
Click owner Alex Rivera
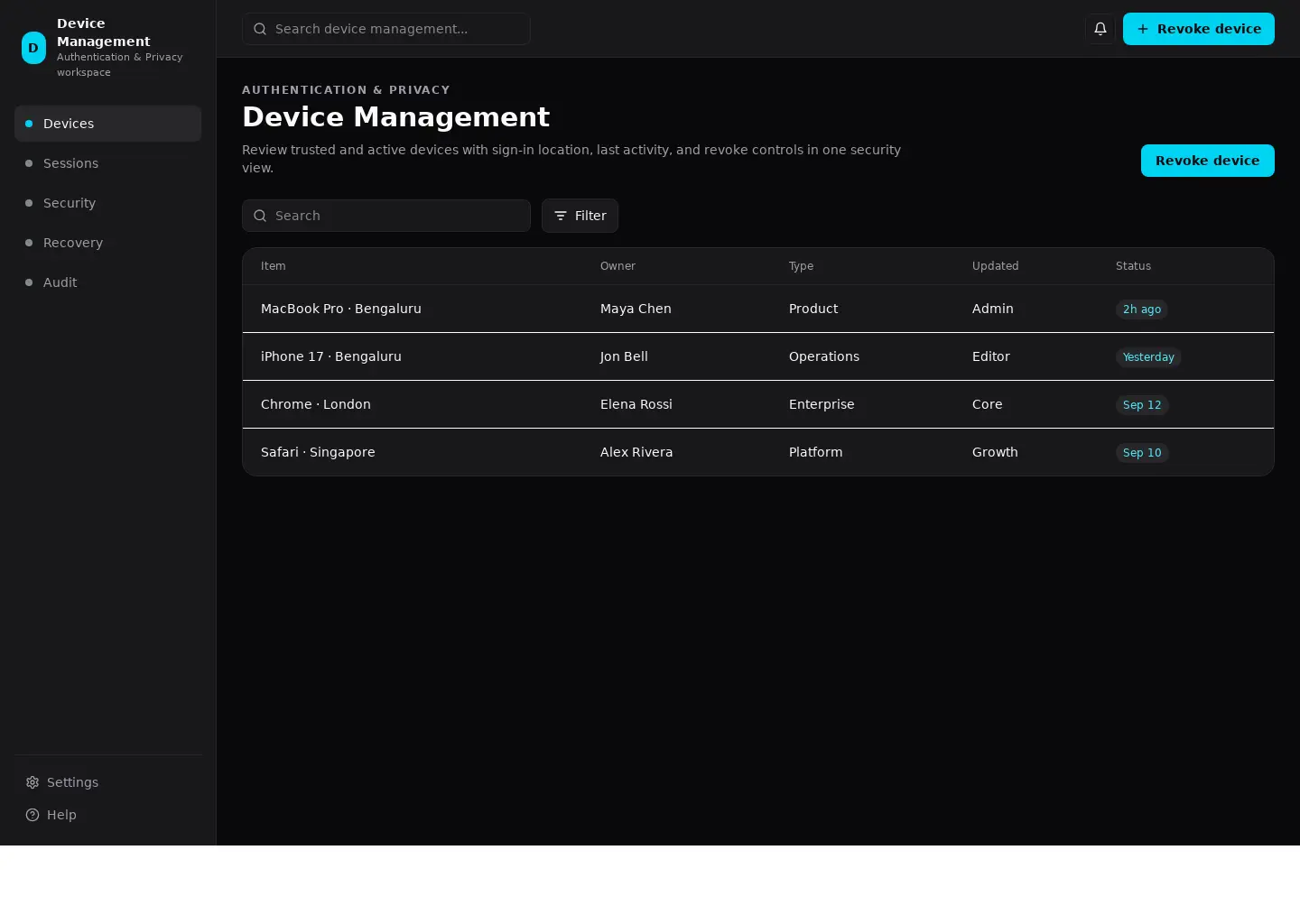636,452
